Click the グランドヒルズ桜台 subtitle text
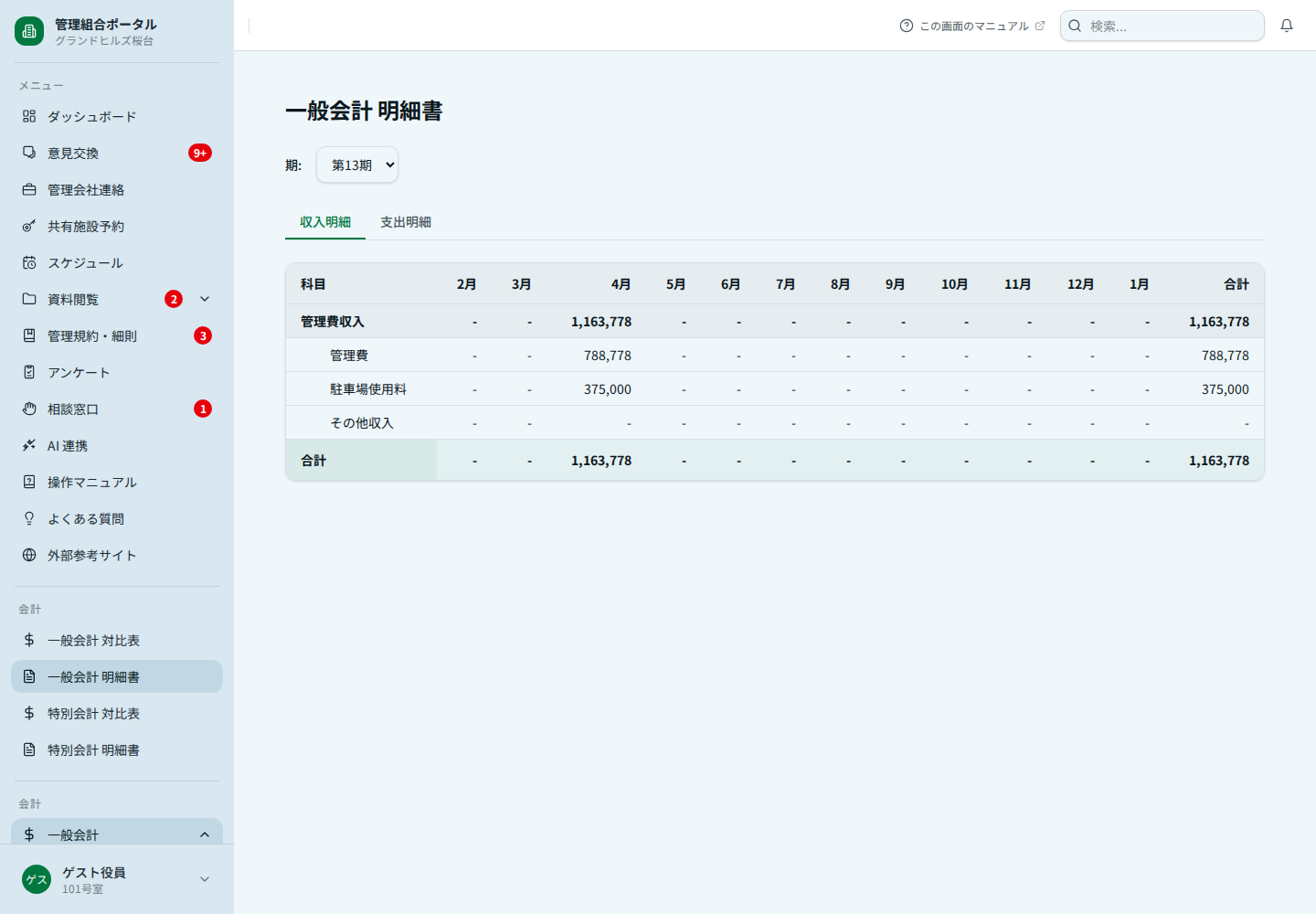The height and width of the screenshot is (914, 1316). 104,41
